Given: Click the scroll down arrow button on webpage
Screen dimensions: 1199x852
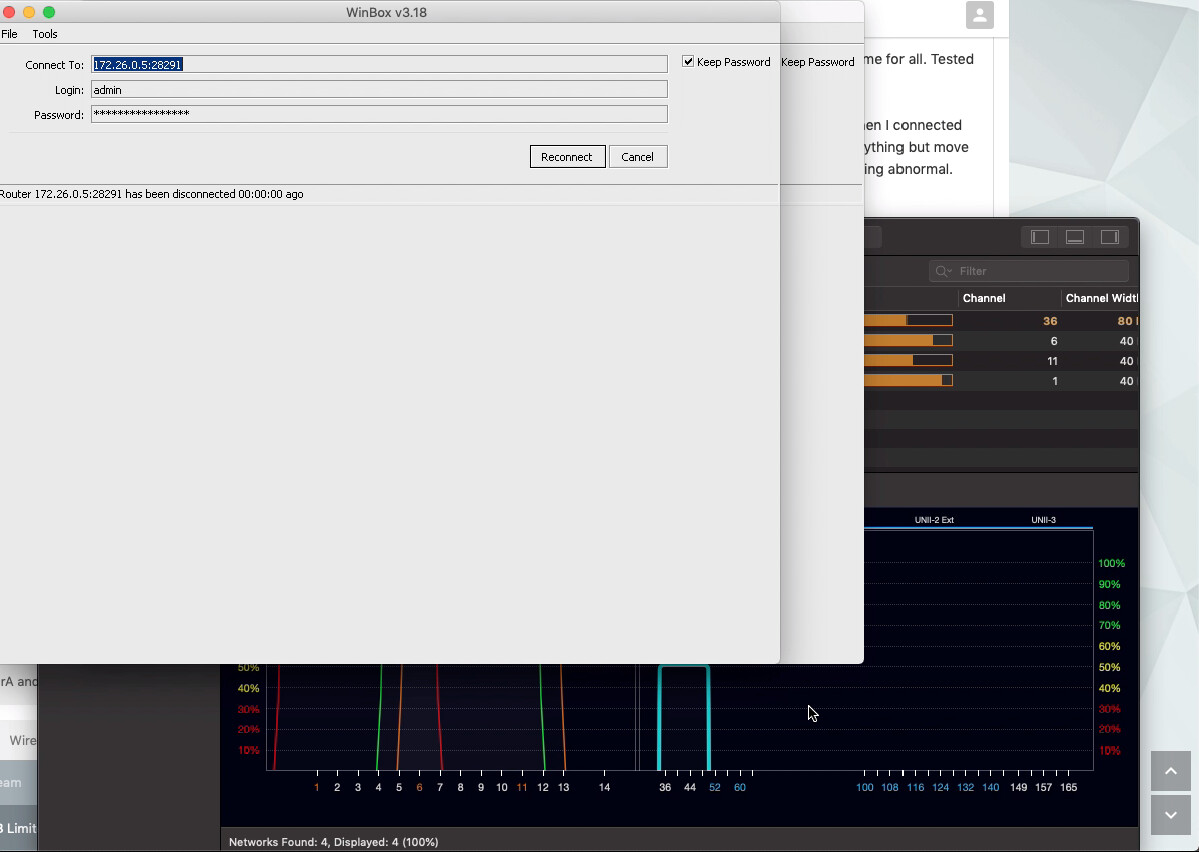Looking at the screenshot, I should tap(1171, 815).
